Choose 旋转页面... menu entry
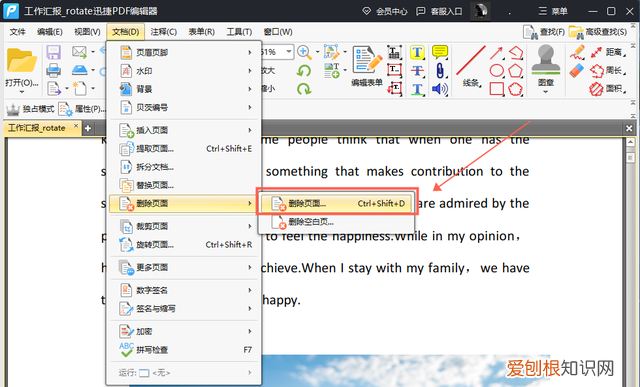This screenshot has height=387, width=640. [x=185, y=245]
